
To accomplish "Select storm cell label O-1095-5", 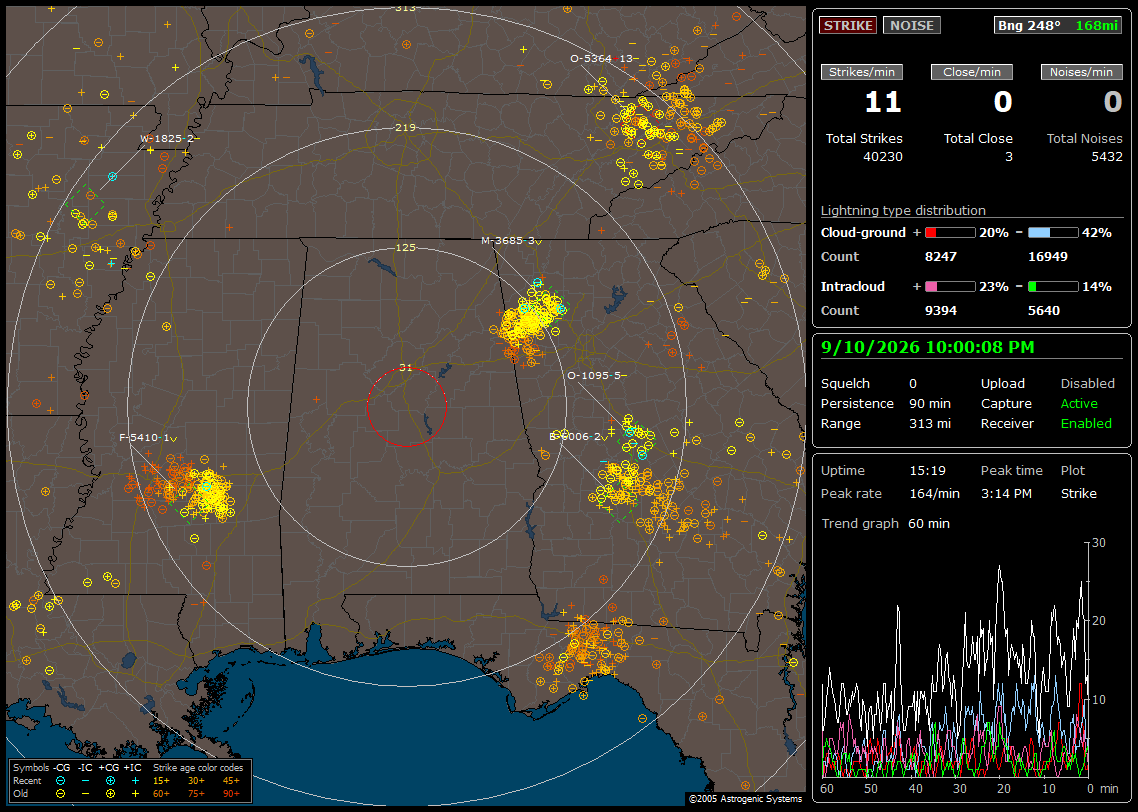I will click(x=594, y=375).
